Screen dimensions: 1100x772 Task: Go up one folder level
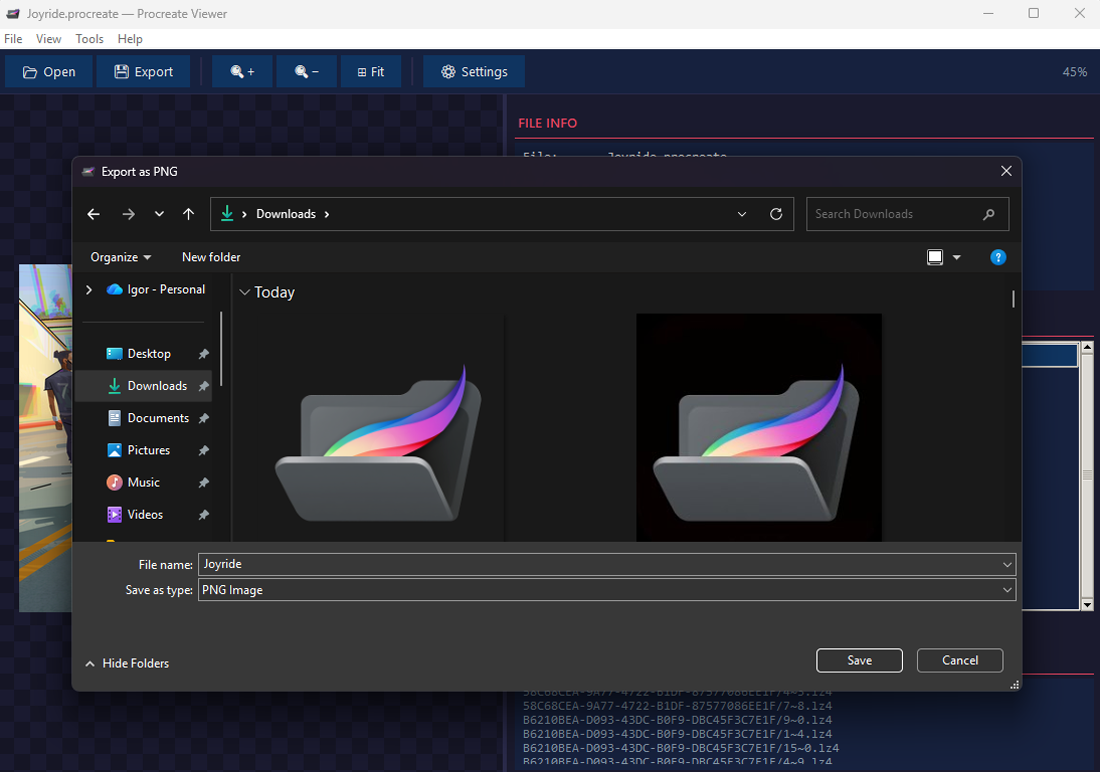click(188, 214)
